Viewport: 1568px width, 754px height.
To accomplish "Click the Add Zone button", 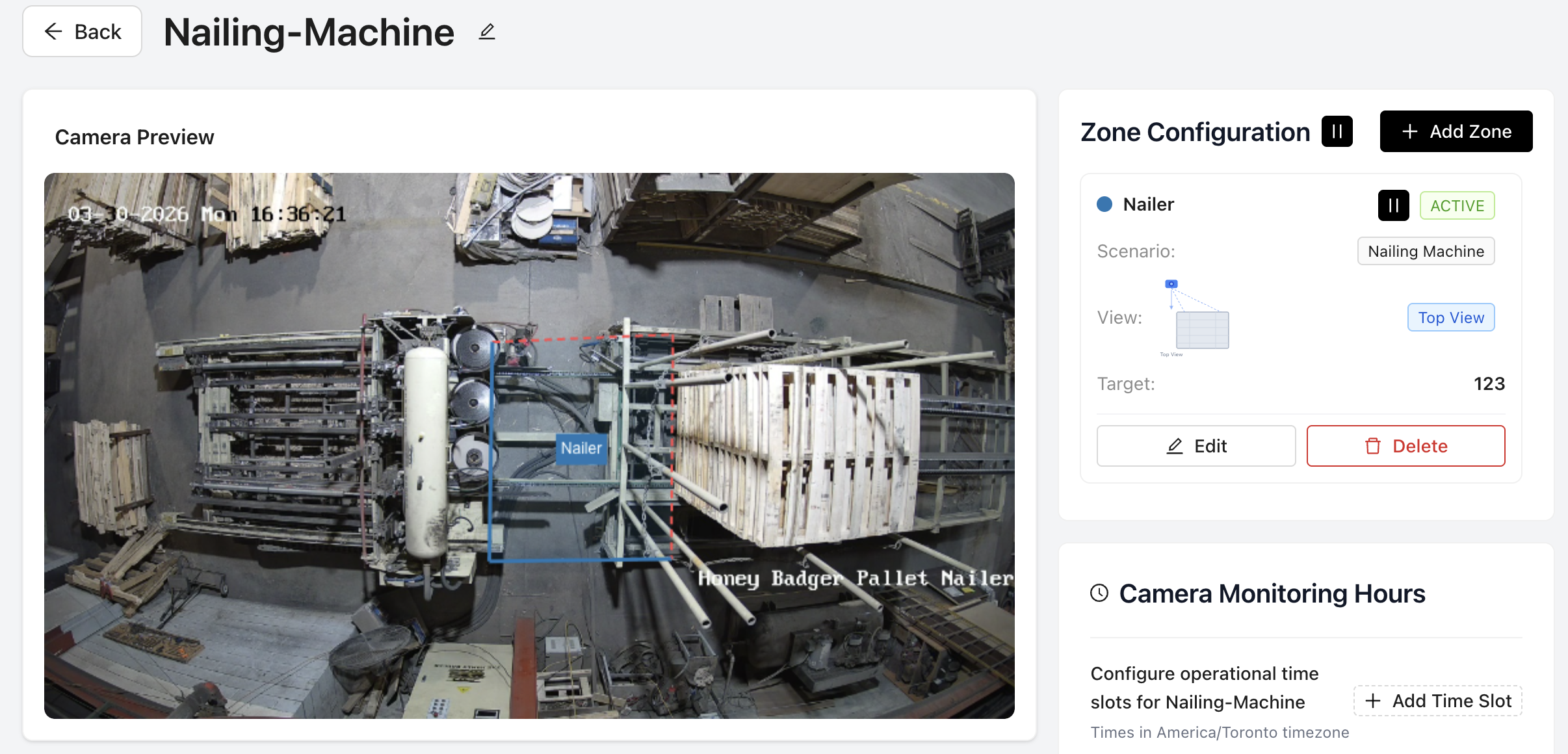I will 1456,131.
